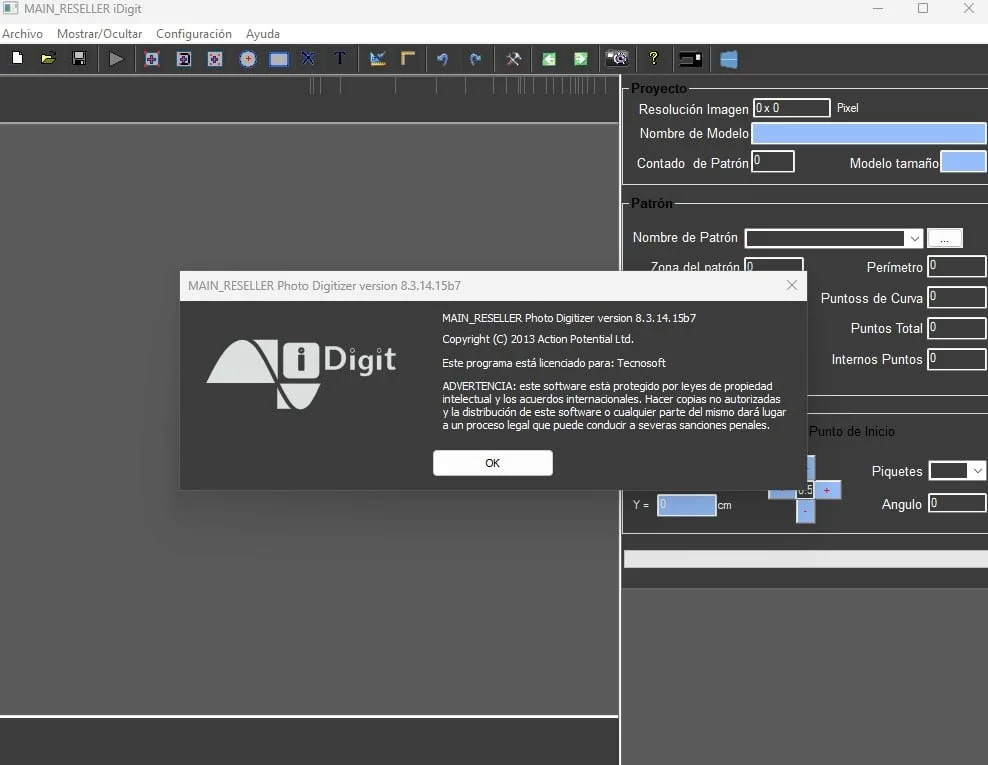Expand the Piquetes dropdown
Screen dimensions: 988x765
pos(977,471)
